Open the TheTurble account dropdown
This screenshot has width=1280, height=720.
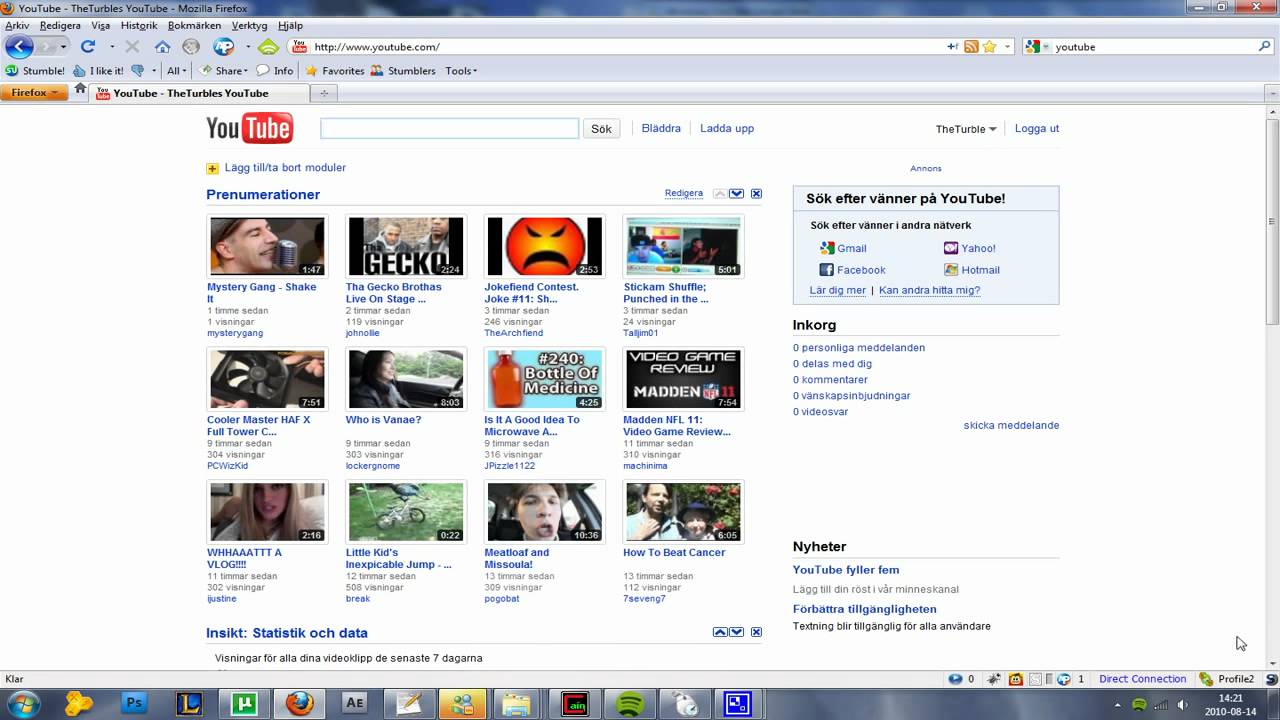pos(966,129)
